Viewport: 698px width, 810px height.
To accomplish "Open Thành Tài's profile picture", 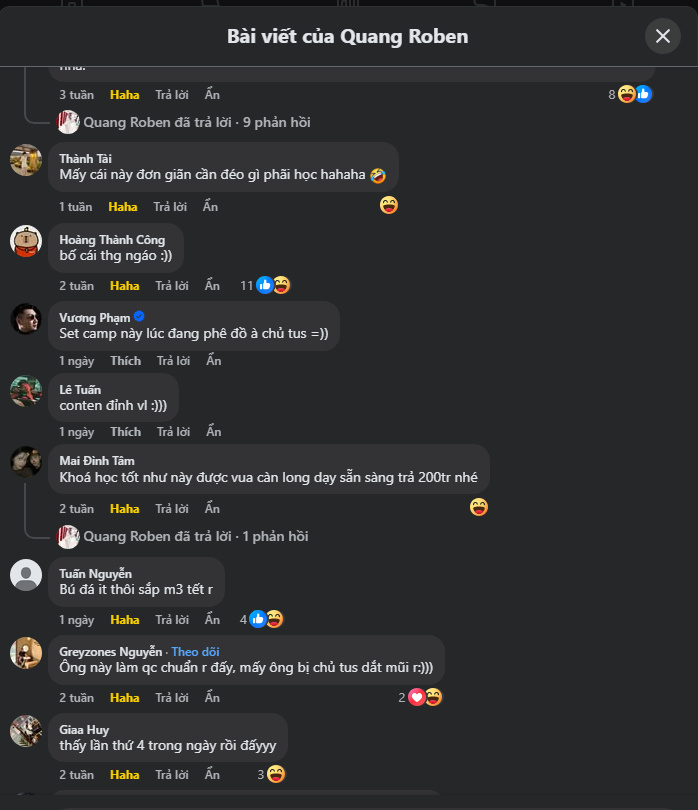I will [x=26, y=160].
